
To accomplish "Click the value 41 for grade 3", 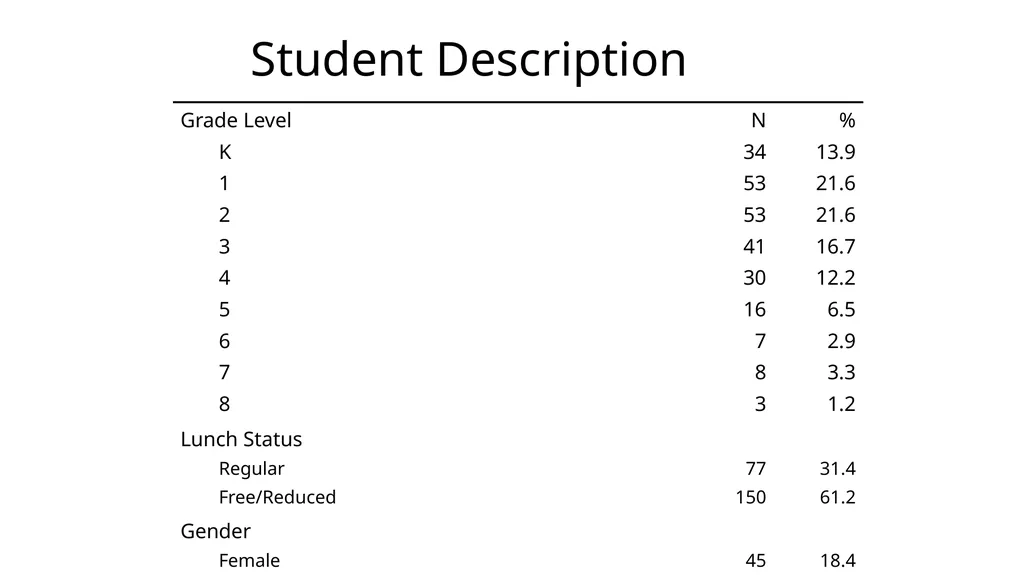I will 754,246.
